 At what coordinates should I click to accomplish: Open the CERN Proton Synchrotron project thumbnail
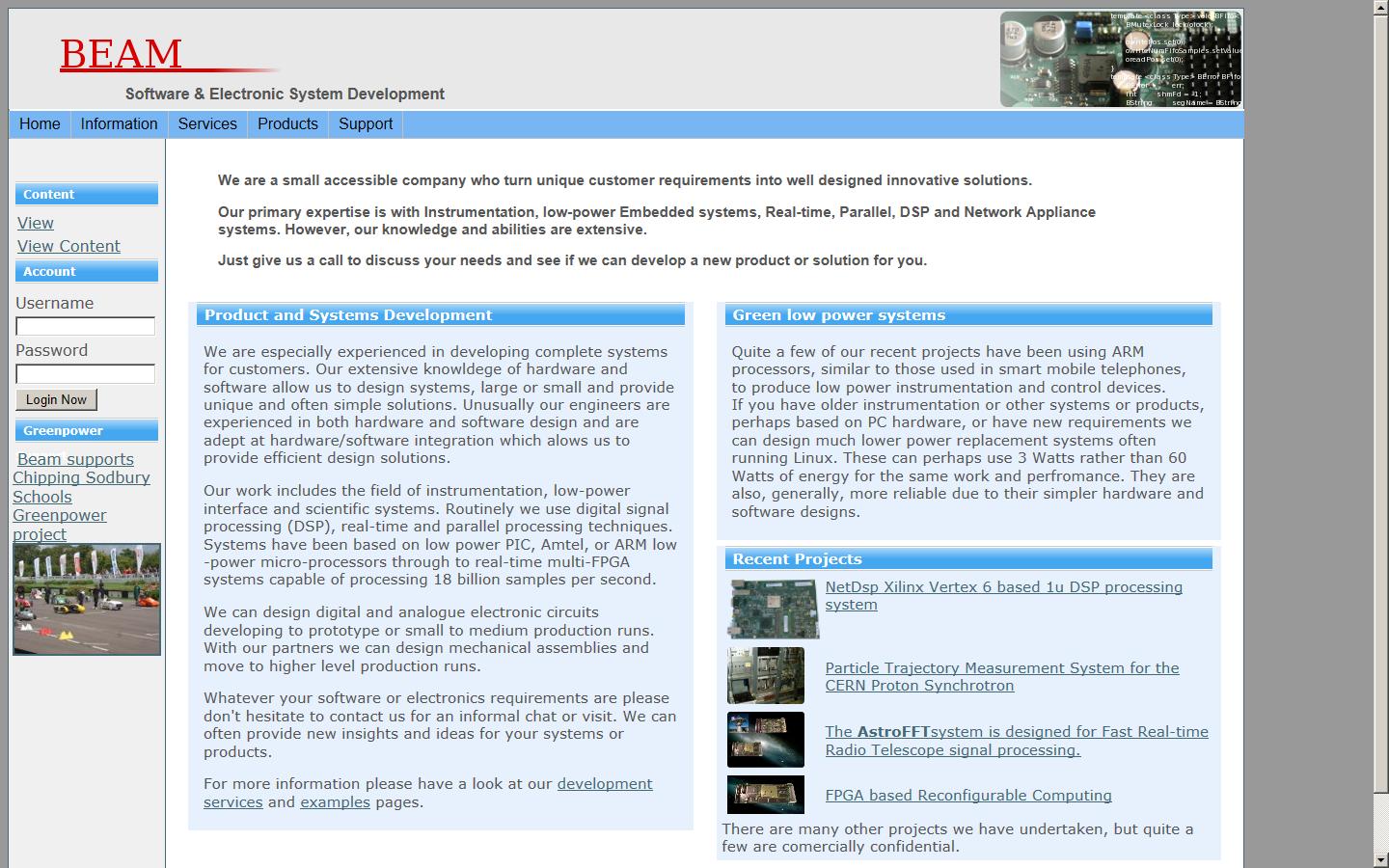765,675
